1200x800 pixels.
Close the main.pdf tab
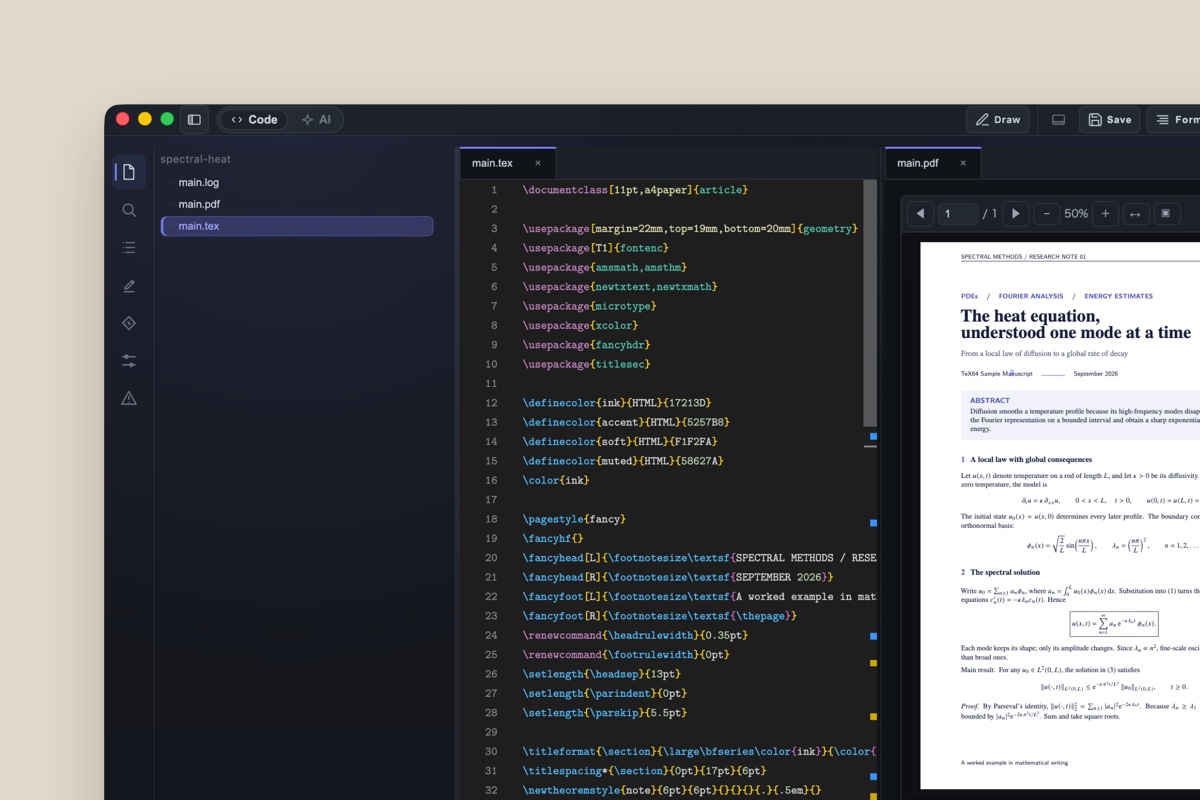click(964, 163)
